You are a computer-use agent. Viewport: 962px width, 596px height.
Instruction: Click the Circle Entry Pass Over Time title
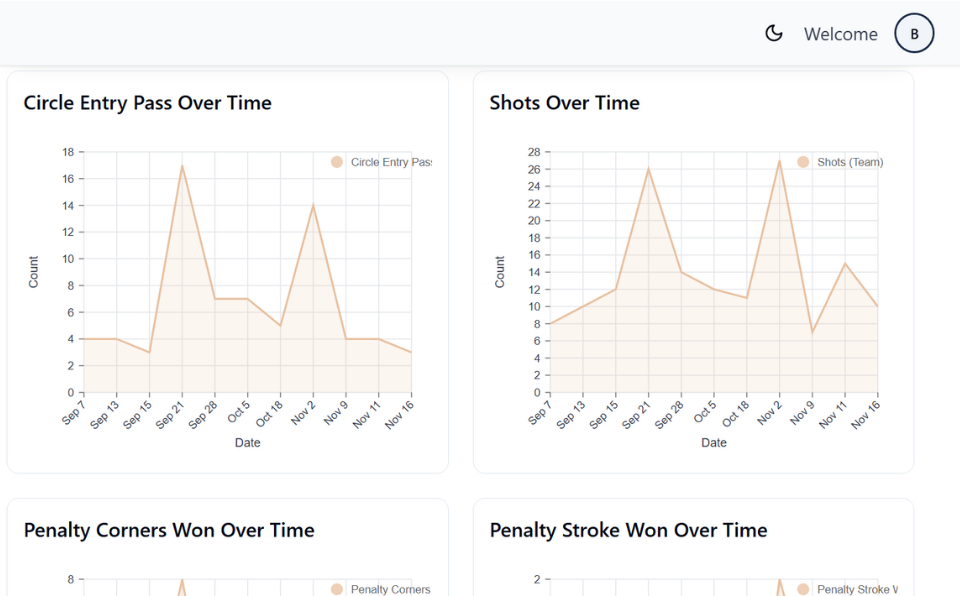pyautogui.click(x=147, y=102)
